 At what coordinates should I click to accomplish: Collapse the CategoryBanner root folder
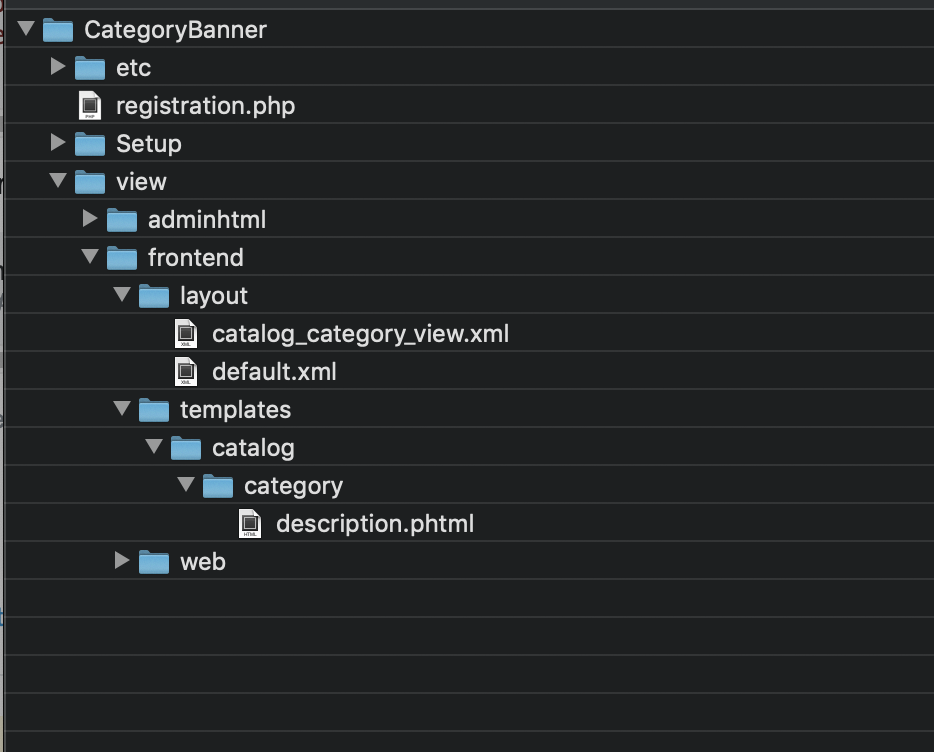[x=26, y=29]
